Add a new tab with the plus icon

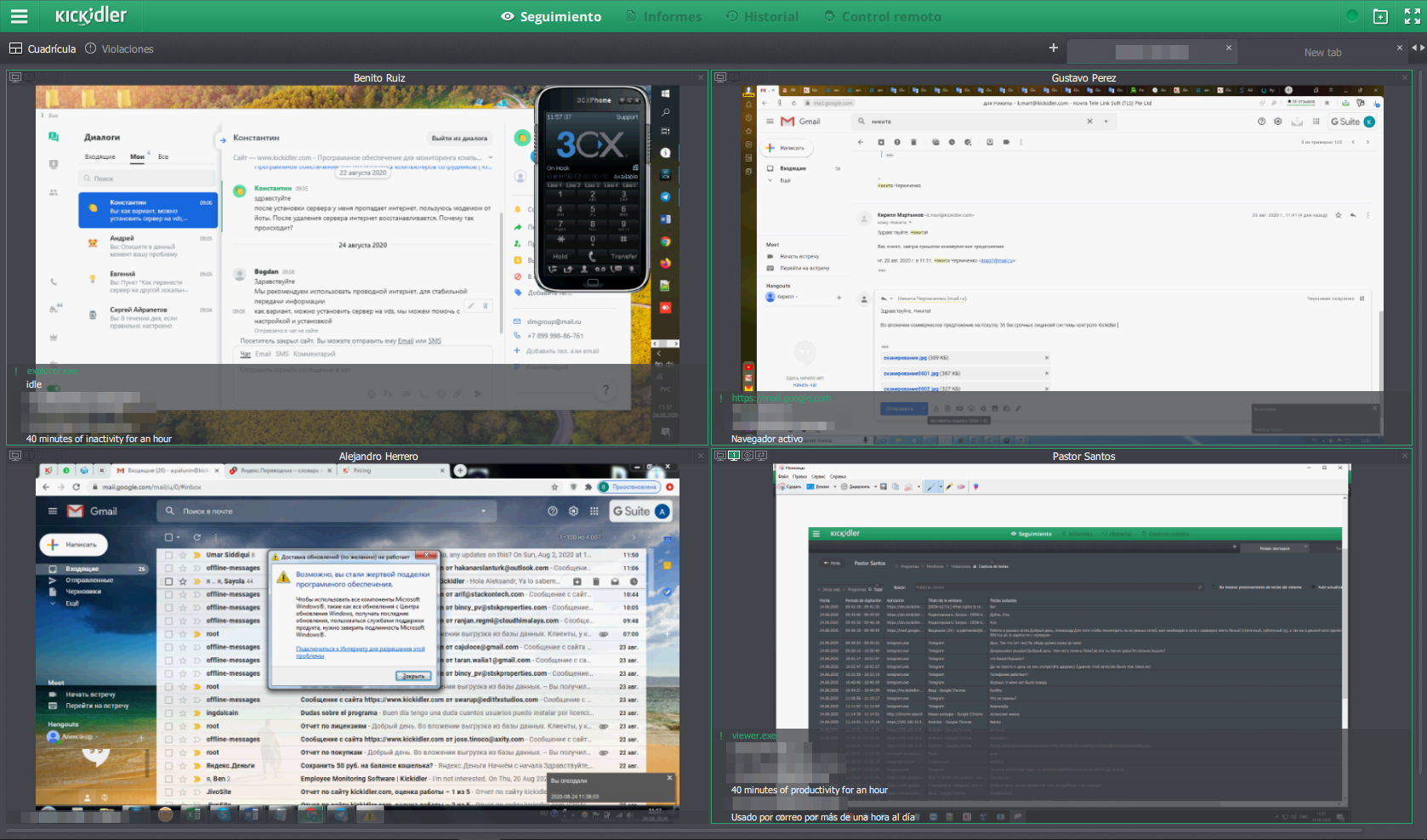coord(1053,48)
